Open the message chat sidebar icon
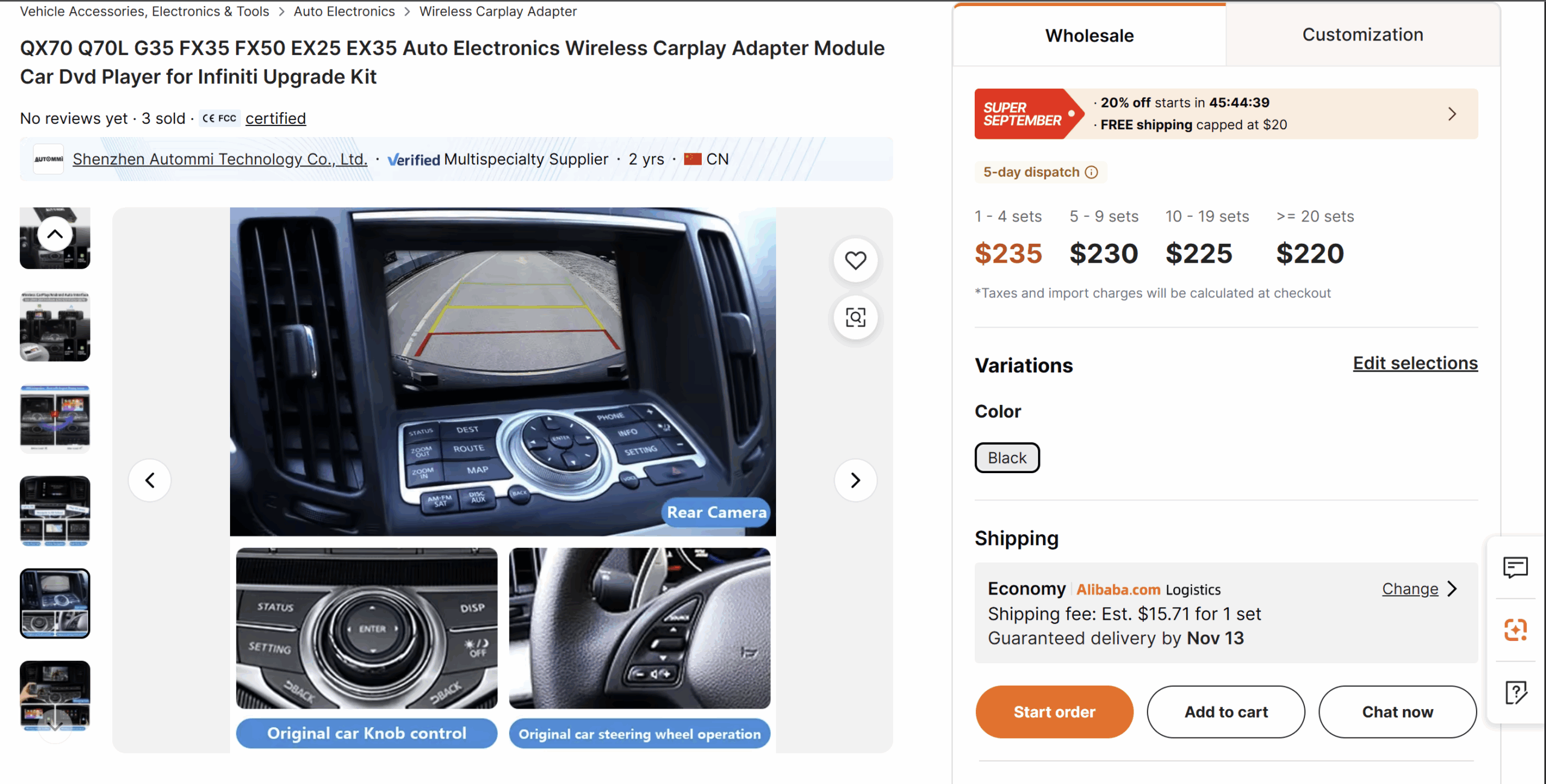The height and width of the screenshot is (784, 1546). click(1515, 567)
